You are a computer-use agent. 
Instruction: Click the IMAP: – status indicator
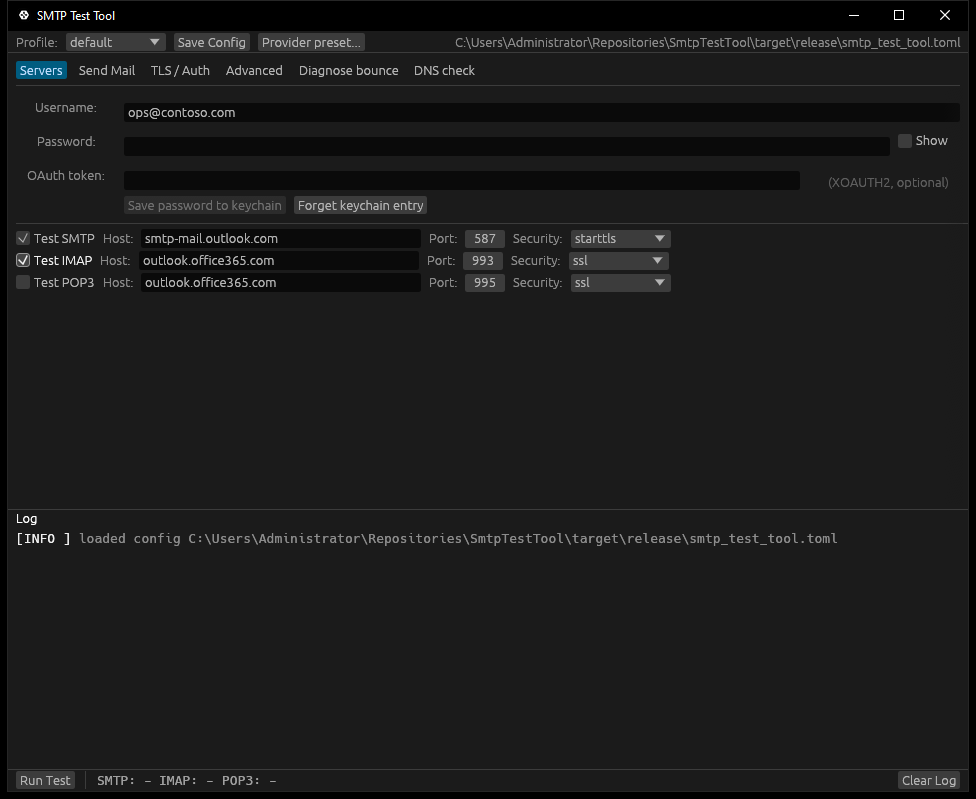(186, 780)
